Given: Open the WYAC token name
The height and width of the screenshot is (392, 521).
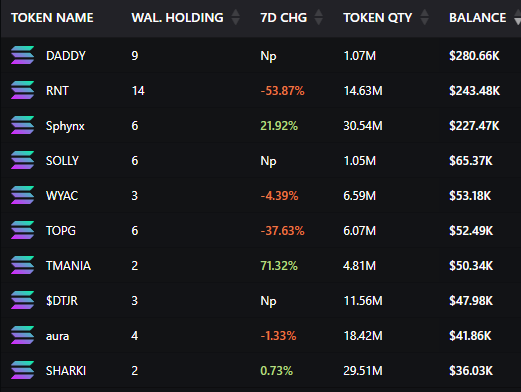Looking at the screenshot, I should 62,196.
